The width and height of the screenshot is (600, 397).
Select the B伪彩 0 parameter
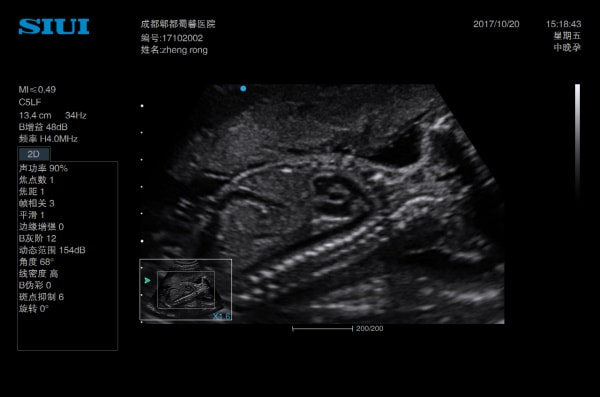35,285
